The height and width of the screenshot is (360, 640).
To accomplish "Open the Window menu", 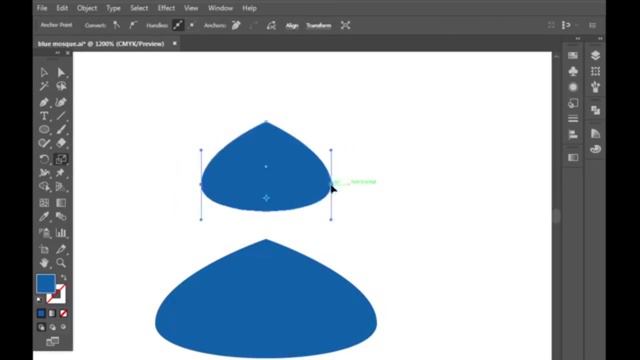I will pyautogui.click(x=220, y=8).
